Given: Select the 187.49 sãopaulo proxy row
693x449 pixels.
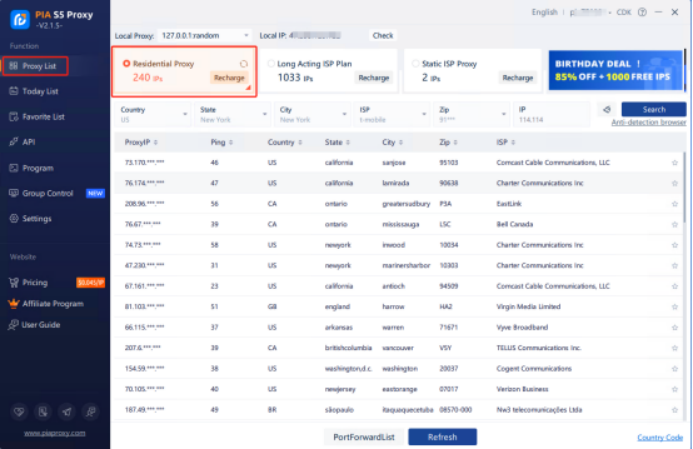Looking at the screenshot, I should tap(398, 410).
